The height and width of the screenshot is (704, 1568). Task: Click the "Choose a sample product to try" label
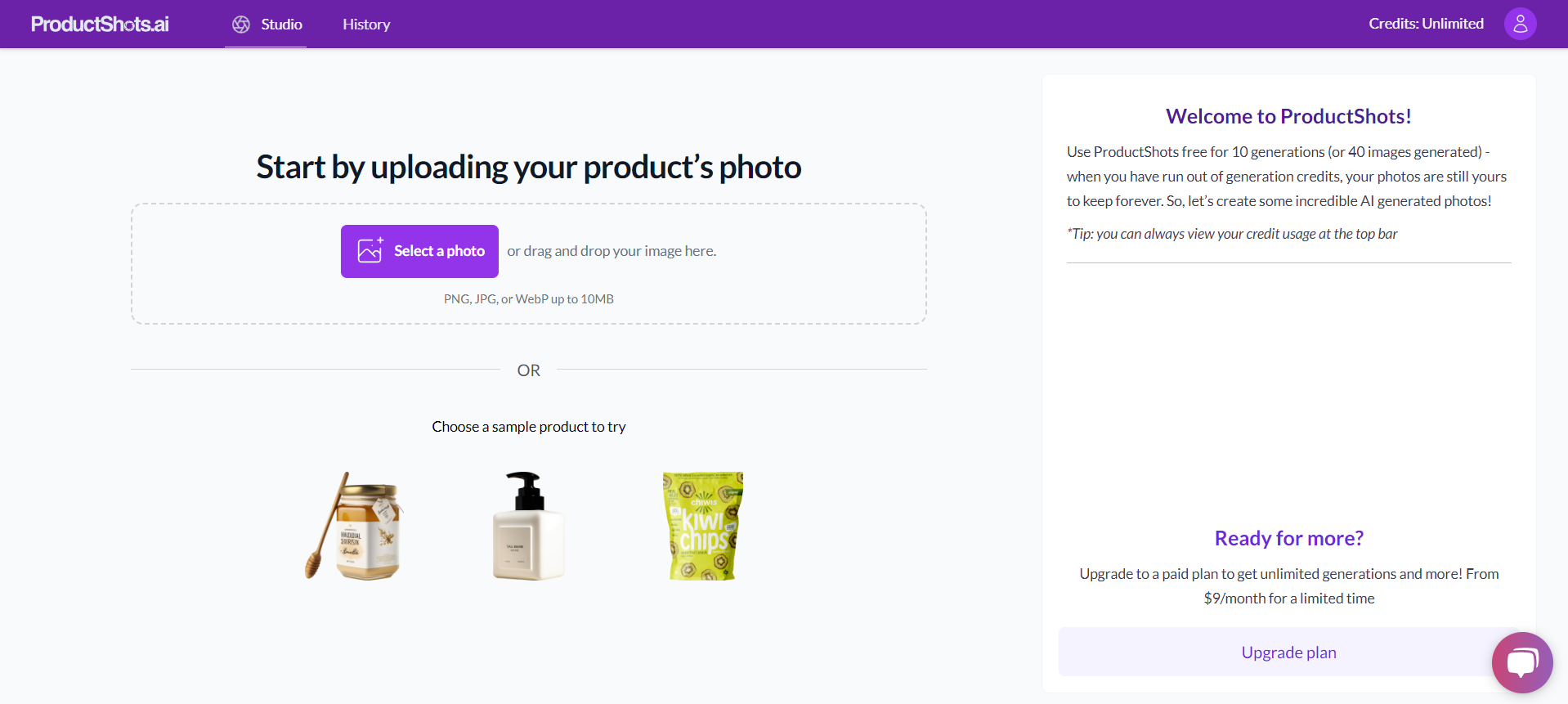point(528,427)
